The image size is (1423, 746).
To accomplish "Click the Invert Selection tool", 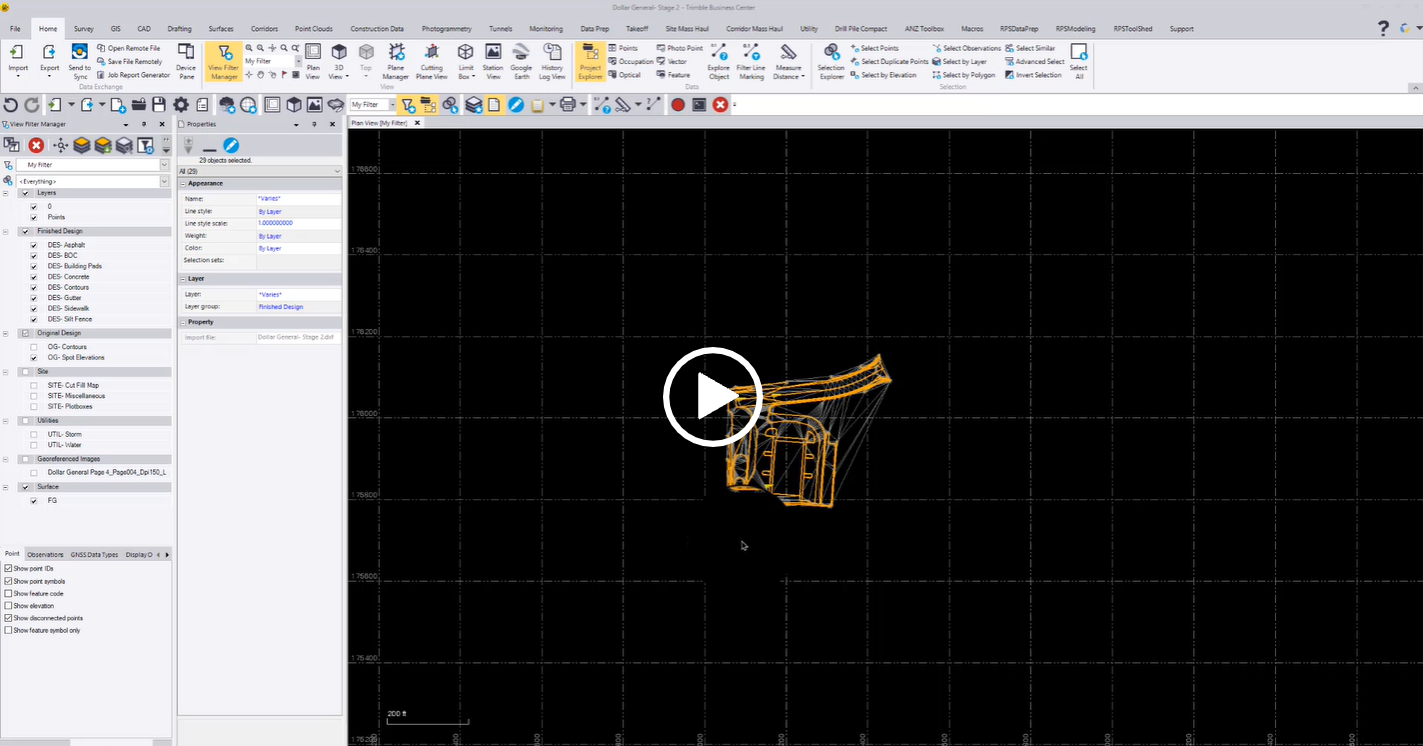I will click(x=1034, y=74).
